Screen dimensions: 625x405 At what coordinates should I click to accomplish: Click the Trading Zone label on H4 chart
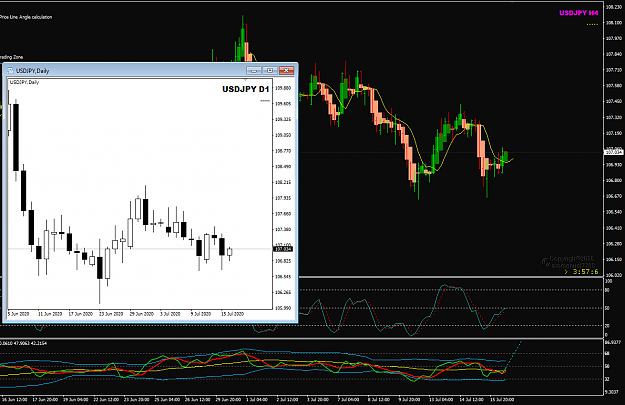(x=12, y=57)
